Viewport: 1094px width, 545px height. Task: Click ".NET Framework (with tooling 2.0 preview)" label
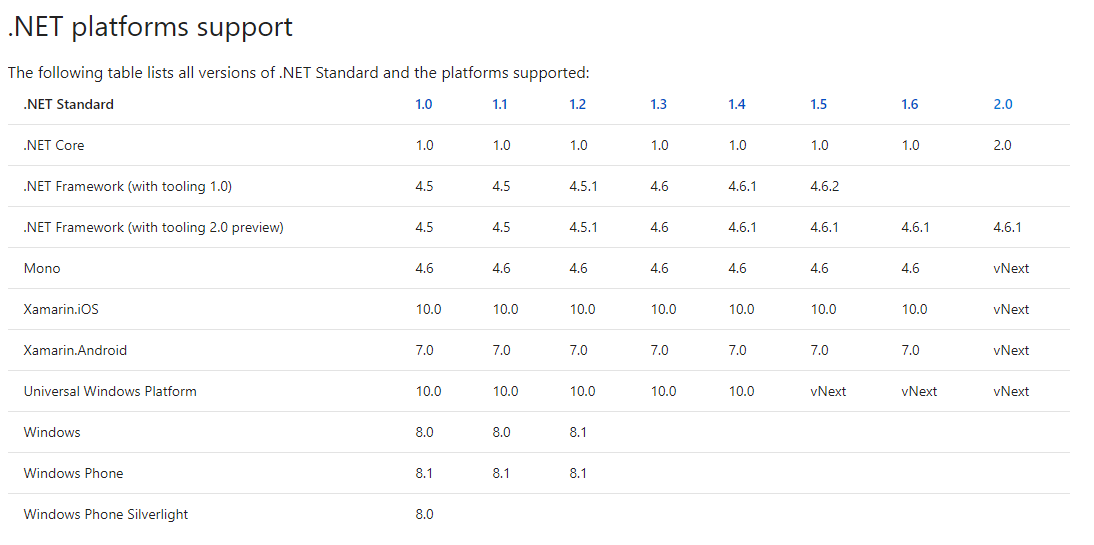tap(154, 227)
